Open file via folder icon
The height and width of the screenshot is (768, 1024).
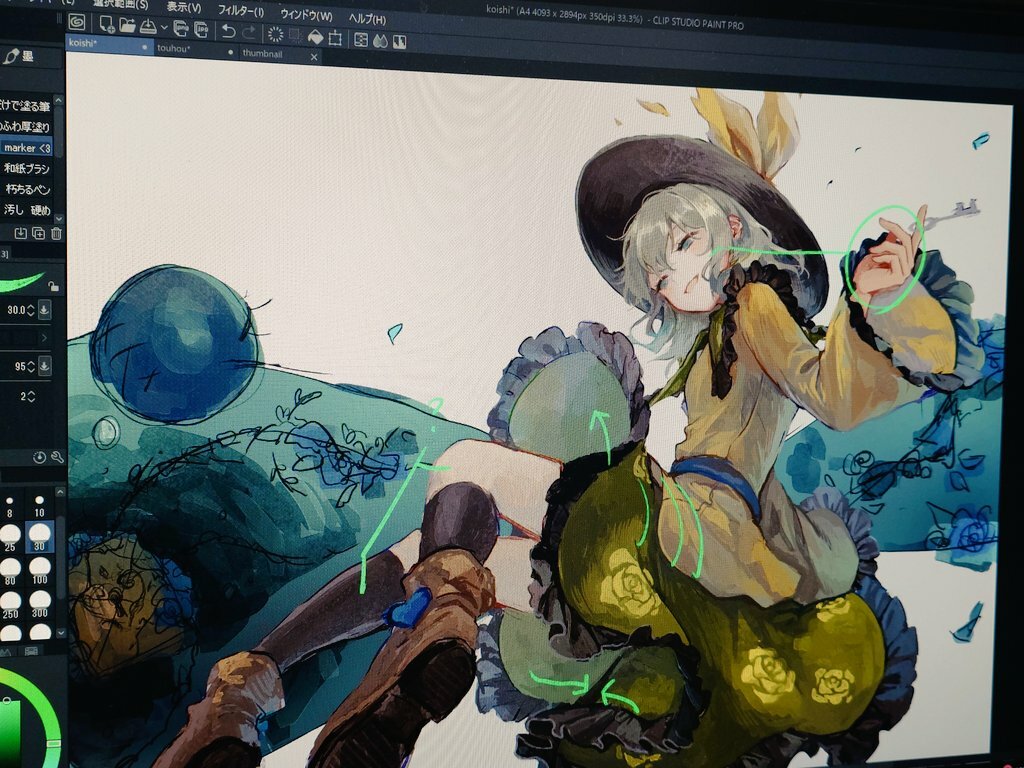tap(127, 25)
